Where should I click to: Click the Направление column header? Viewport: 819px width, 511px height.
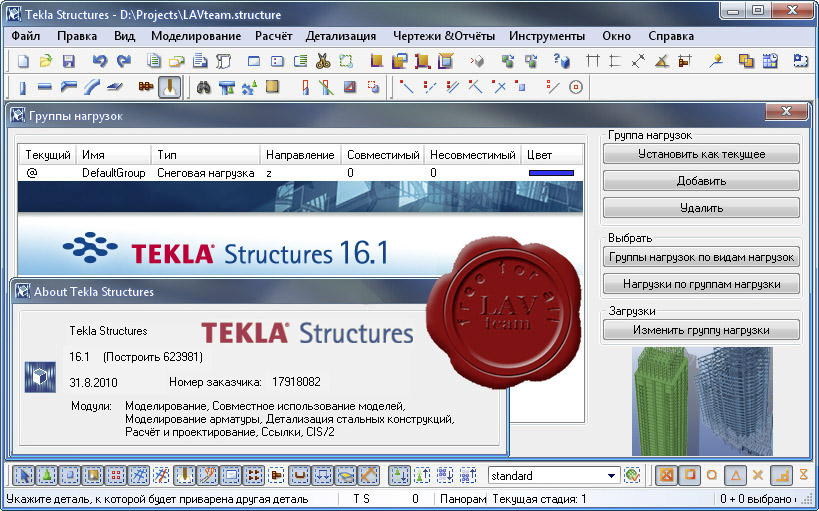pyautogui.click(x=300, y=155)
